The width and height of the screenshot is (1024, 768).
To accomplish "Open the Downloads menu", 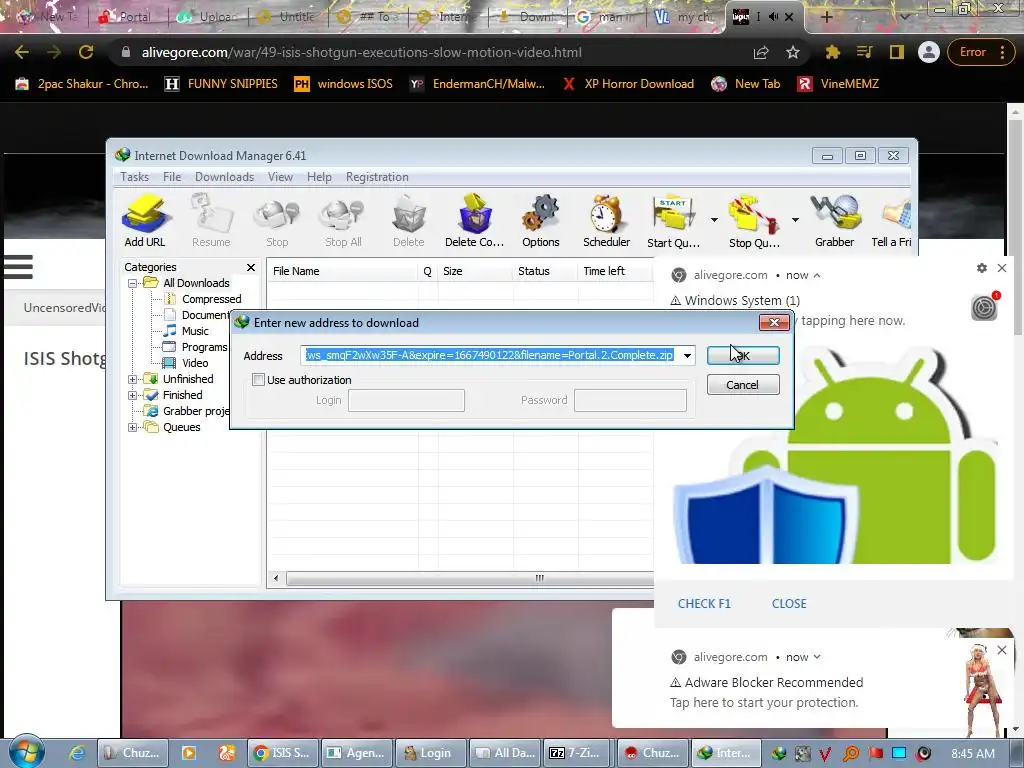I will [x=224, y=177].
